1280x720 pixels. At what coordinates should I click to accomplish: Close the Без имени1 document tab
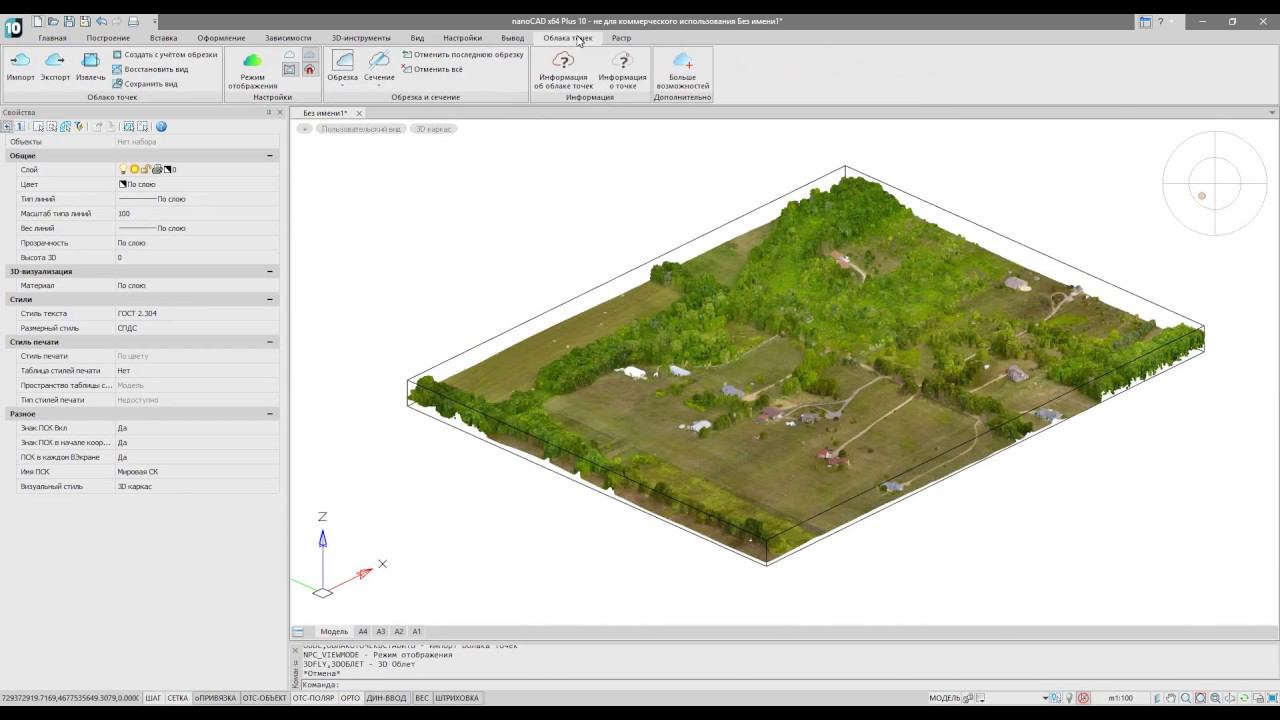[358, 113]
